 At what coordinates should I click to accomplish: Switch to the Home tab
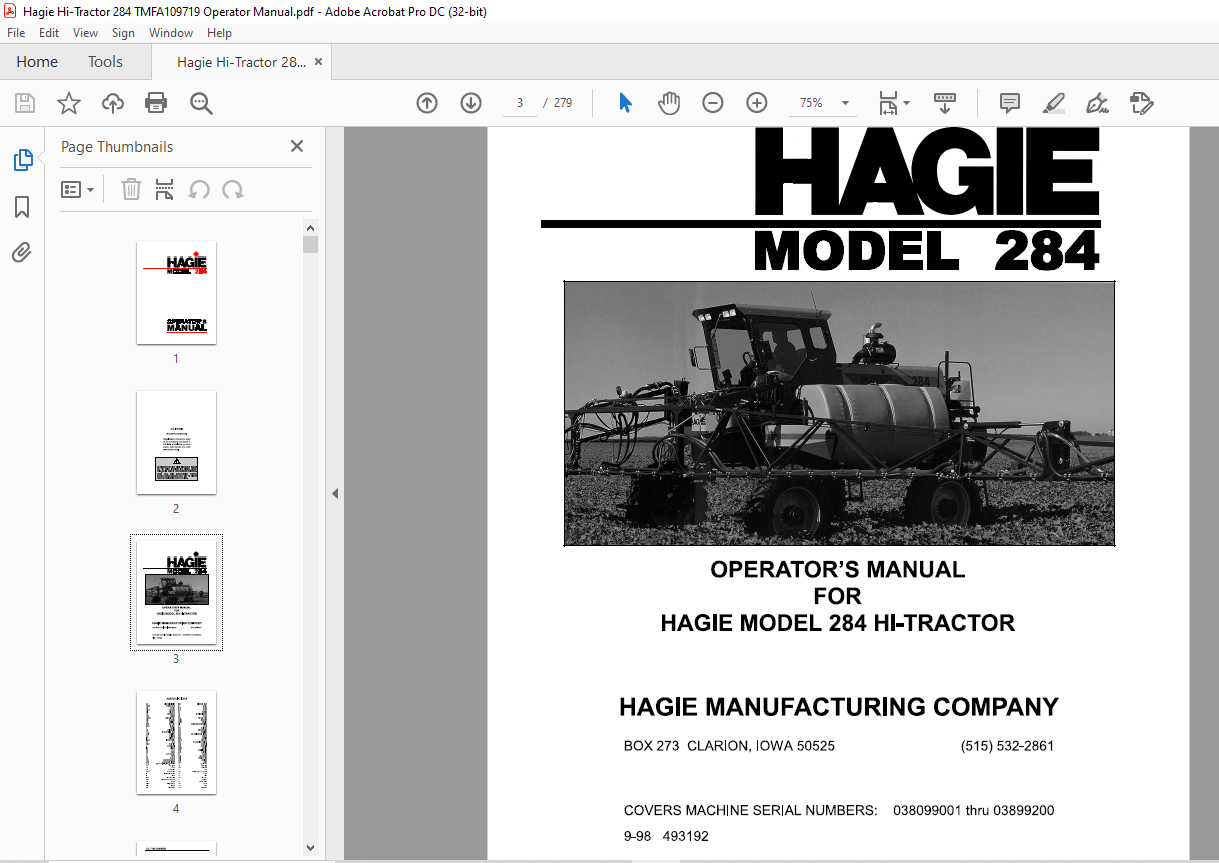(x=37, y=62)
